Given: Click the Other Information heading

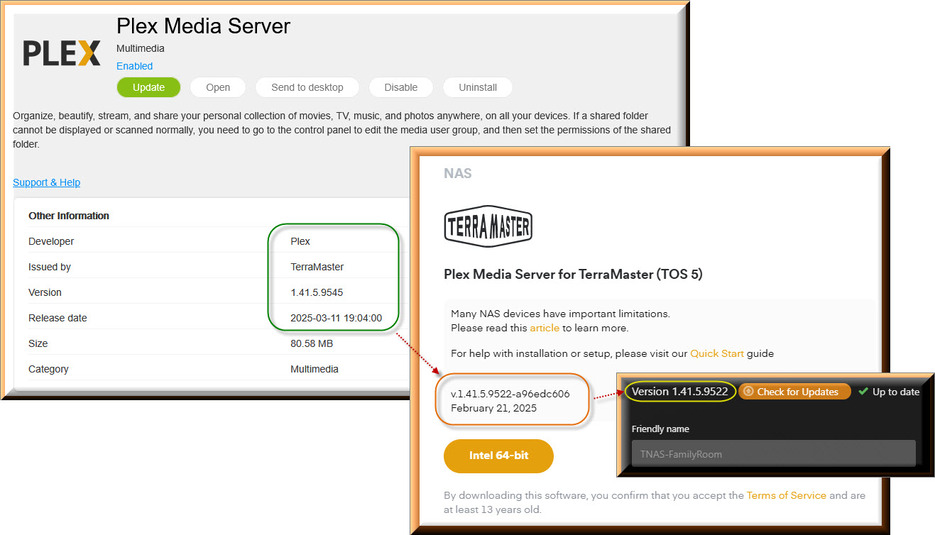Looking at the screenshot, I should click(69, 216).
